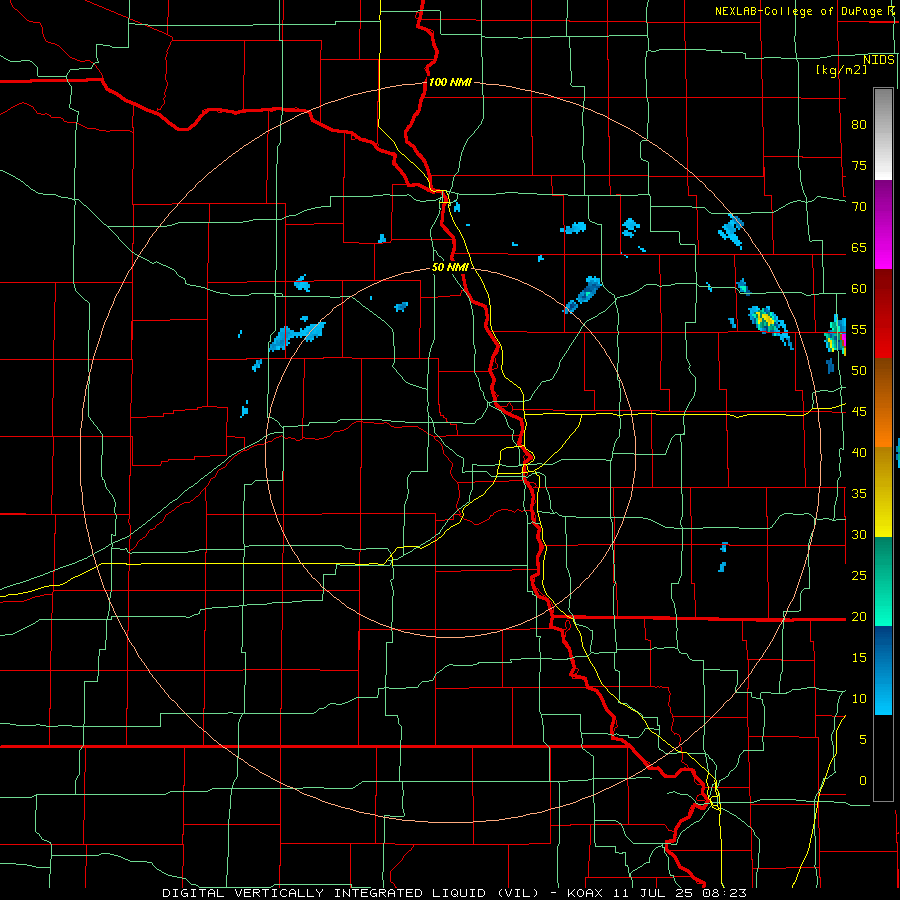This screenshot has width=900, height=900.
Task: Click the 10 value on color scale
Action: pyautogui.click(x=859, y=699)
